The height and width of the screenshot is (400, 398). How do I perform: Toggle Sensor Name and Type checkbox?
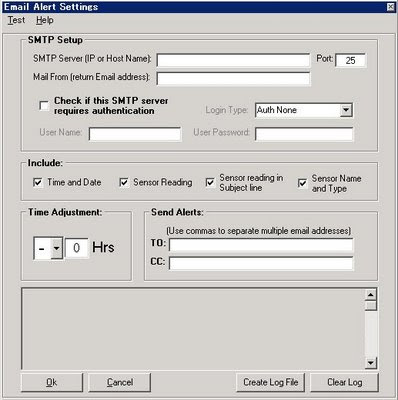[x=302, y=183]
